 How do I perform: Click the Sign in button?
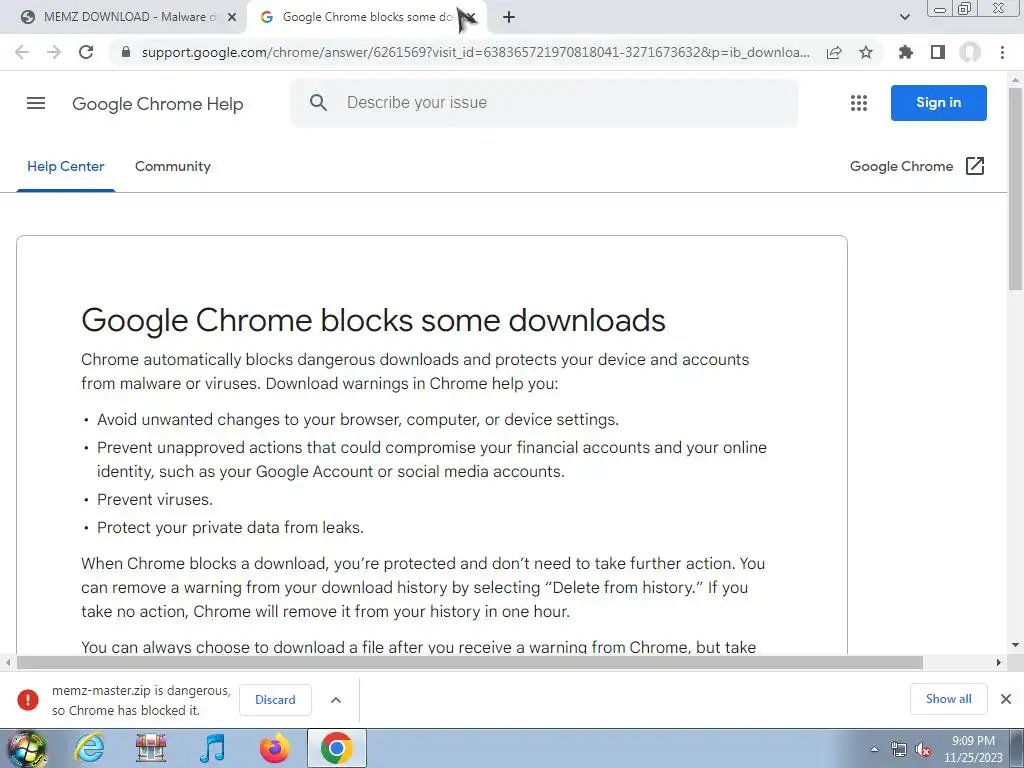pyautogui.click(x=938, y=103)
